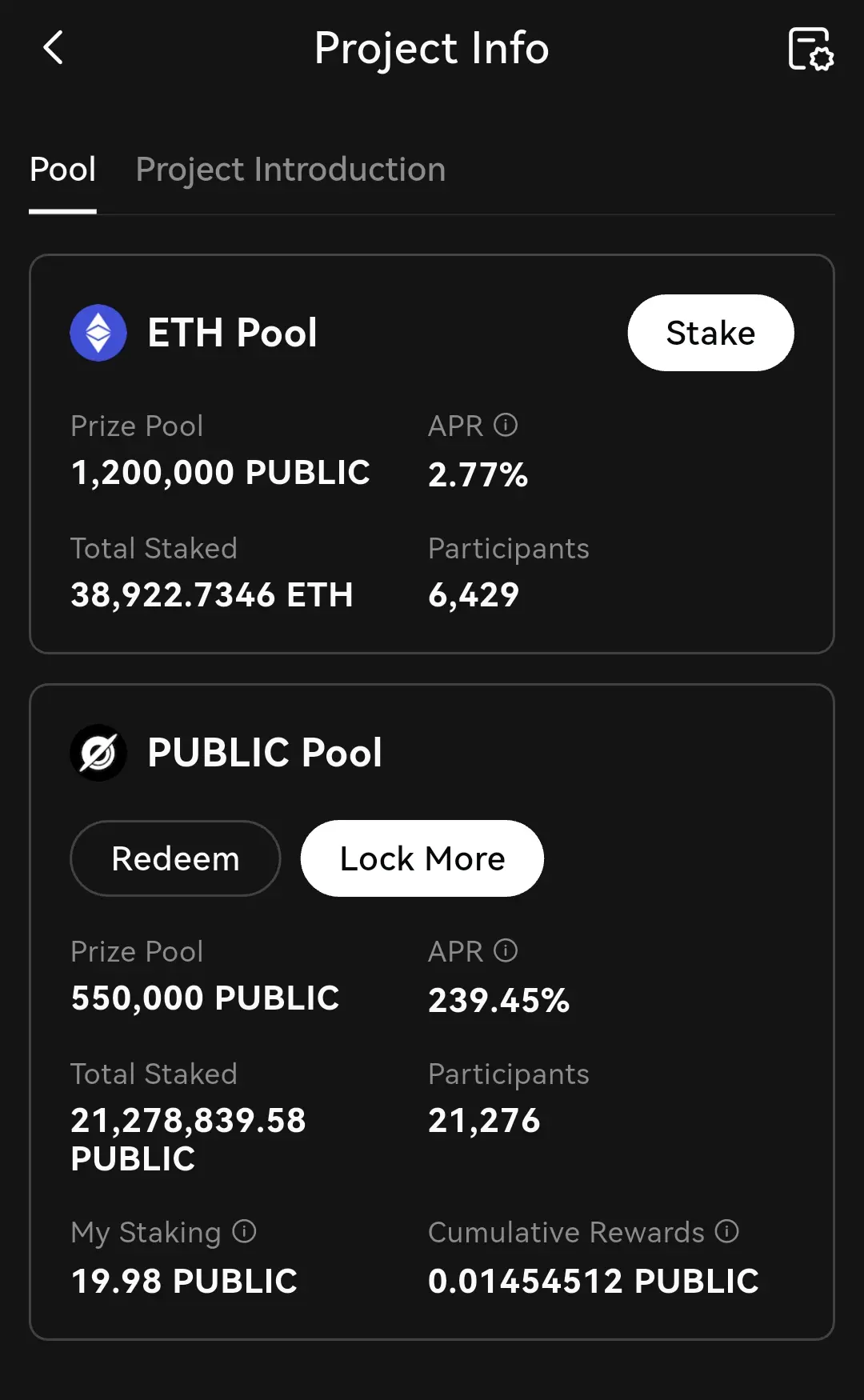Image resolution: width=864 pixels, height=1400 pixels.
Task: Show My Staking info tooltip
Action: [244, 1231]
